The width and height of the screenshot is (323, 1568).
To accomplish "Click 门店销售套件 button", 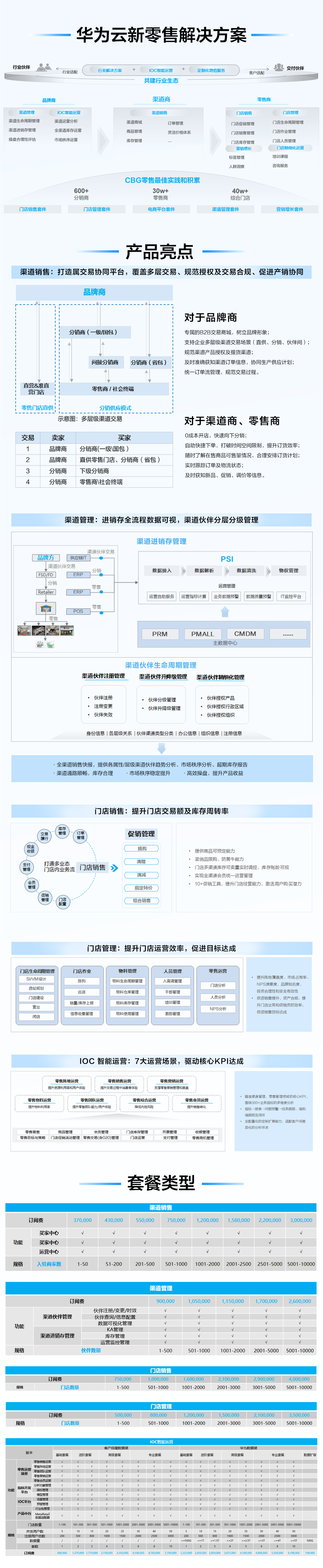I will pos(33,209).
